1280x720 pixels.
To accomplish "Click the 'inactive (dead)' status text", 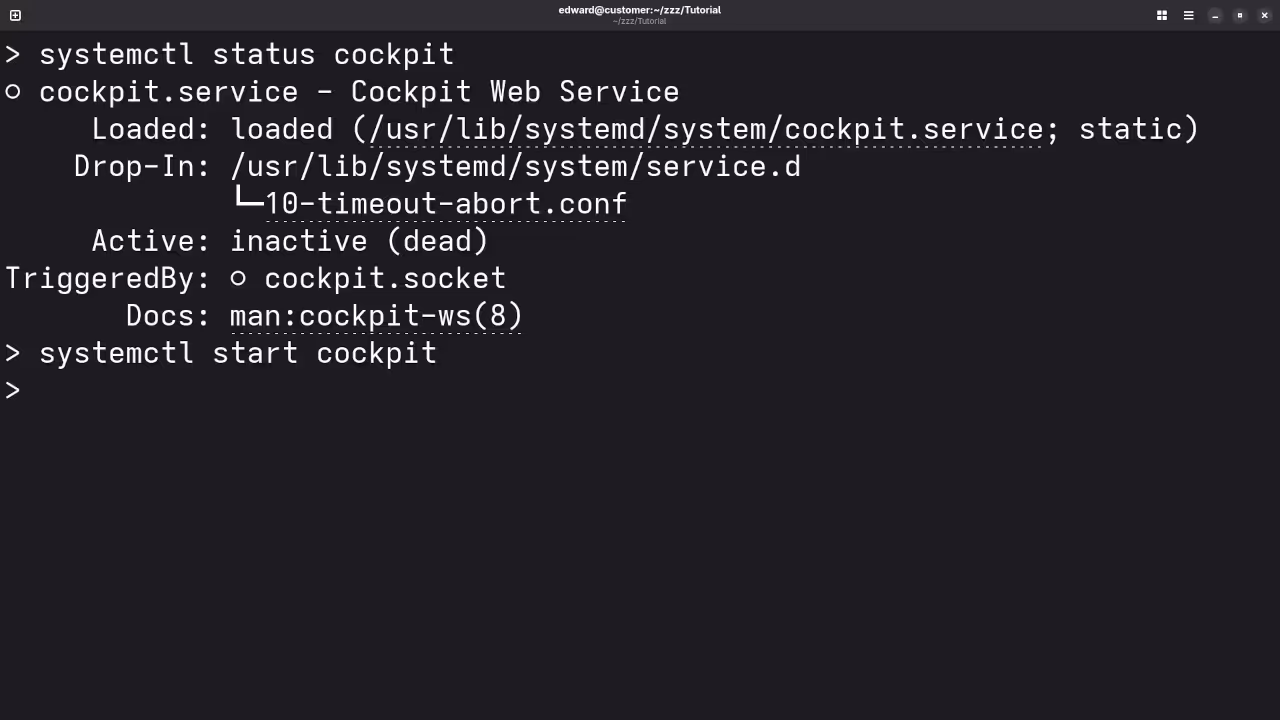I will coord(359,241).
